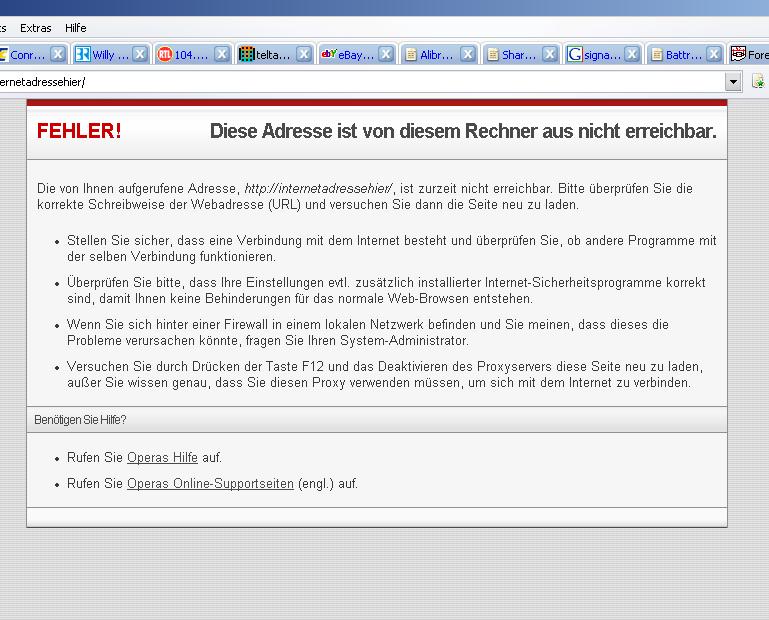Click the Shar tab page icon

point(493,54)
